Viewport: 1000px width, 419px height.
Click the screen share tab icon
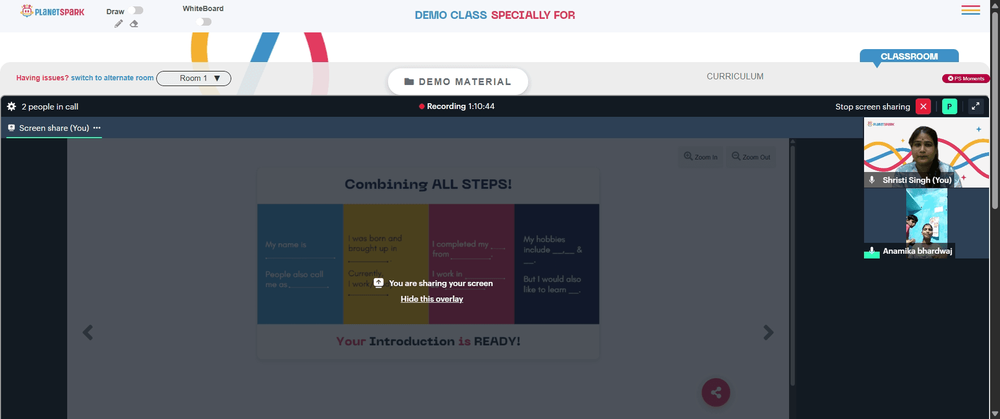click(11, 128)
